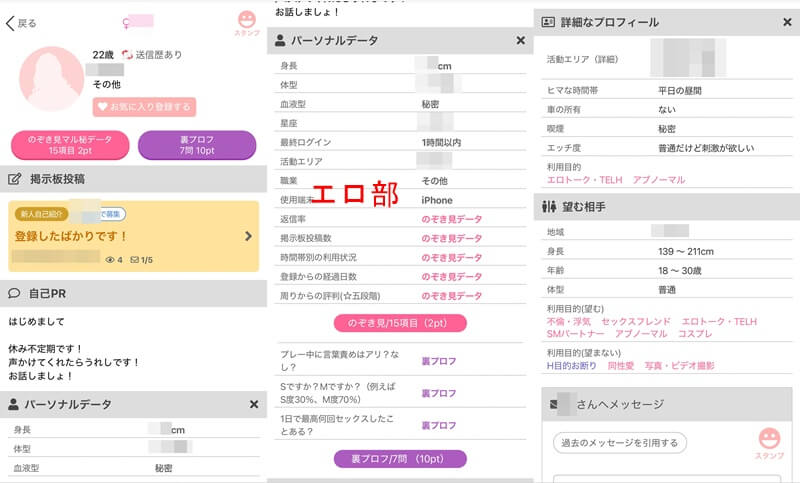The image size is (800, 483).
Task: Close the パーソナルデータ section below 自己PR
Action: 254,404
